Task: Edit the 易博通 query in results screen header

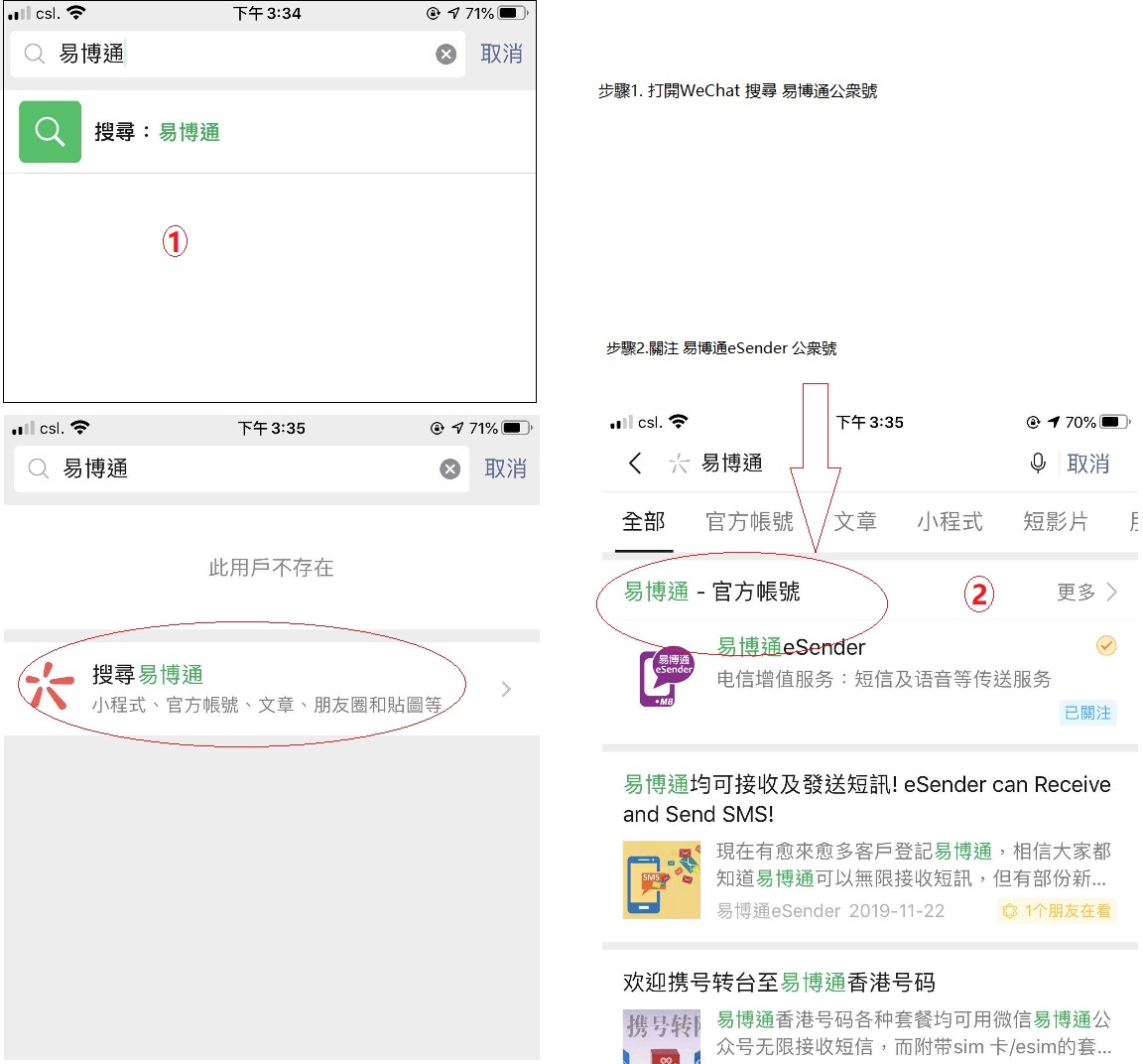Action: pos(732,464)
